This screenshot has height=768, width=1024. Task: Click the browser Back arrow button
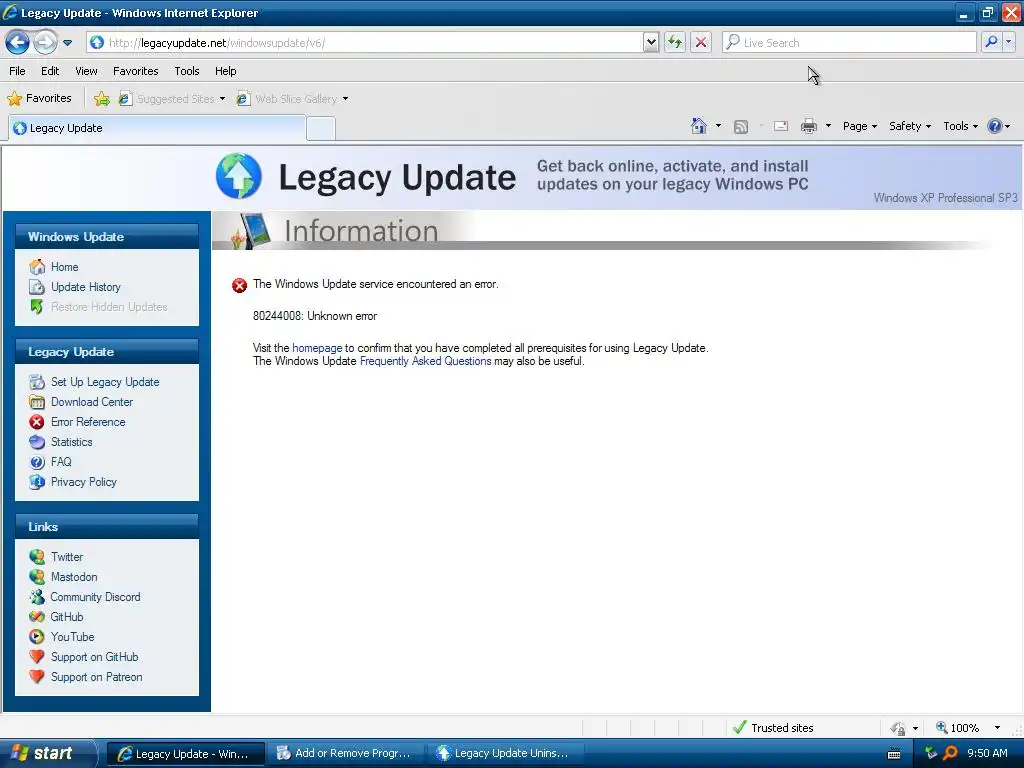(18, 43)
